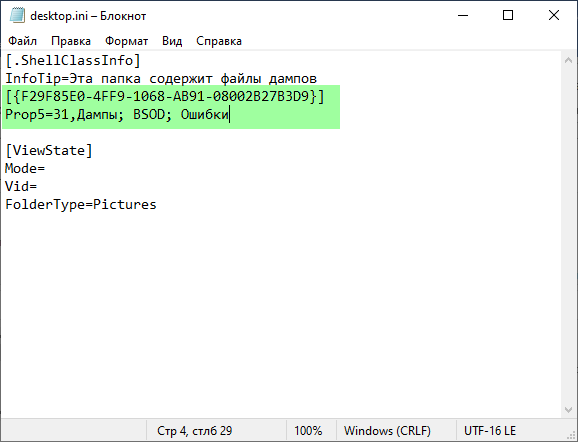Click the scrollbar up arrow
Screen dimensions: 578x442
coord(568,60)
